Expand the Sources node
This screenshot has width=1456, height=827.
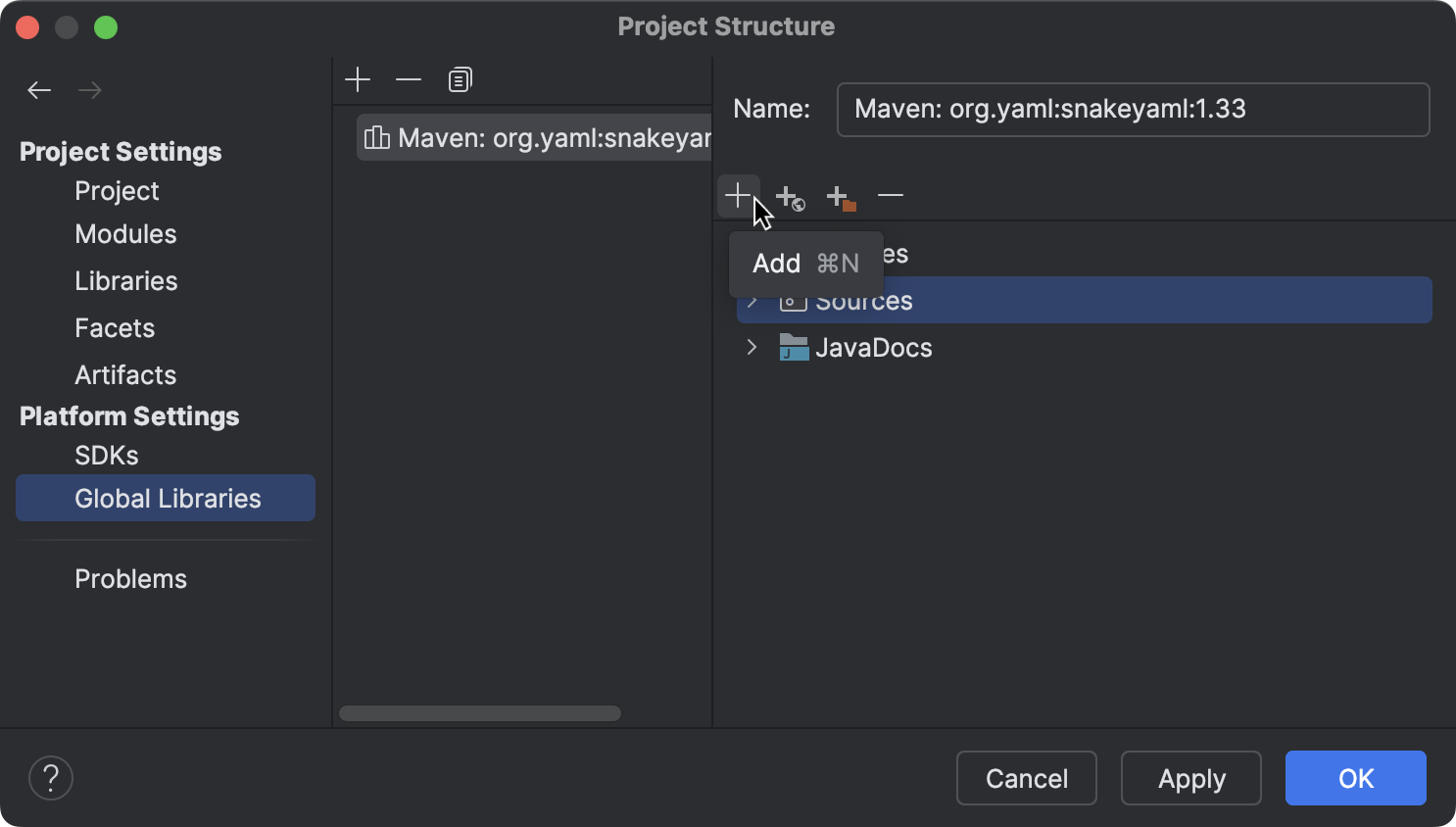(752, 301)
